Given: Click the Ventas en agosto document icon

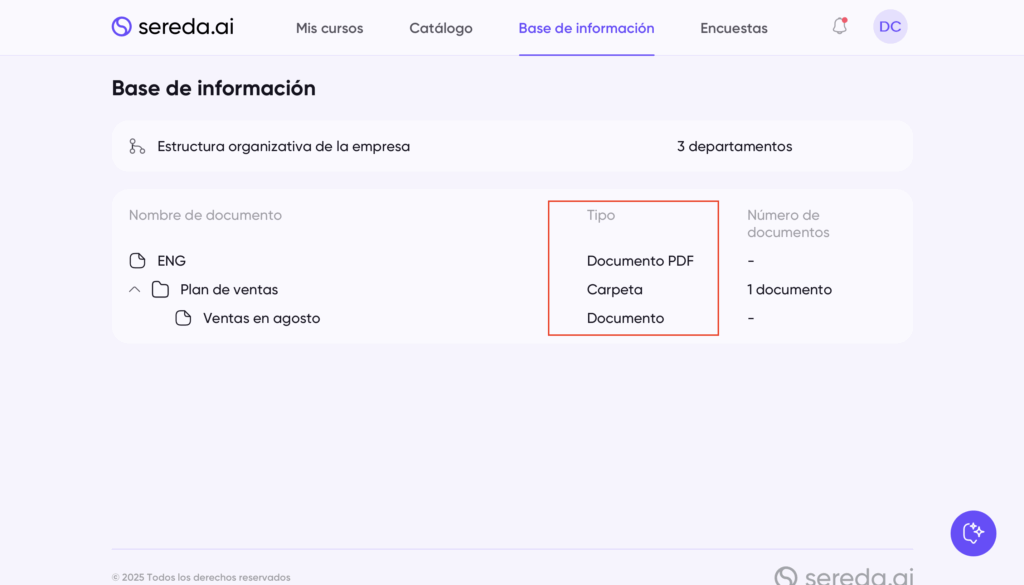Looking at the screenshot, I should pos(183,319).
